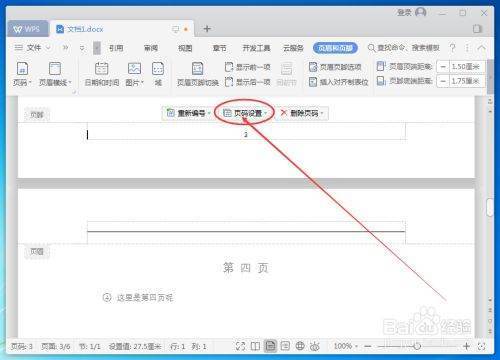Click page number 3 in footer
The width and height of the screenshot is (500, 360).
pyautogui.click(x=246, y=135)
